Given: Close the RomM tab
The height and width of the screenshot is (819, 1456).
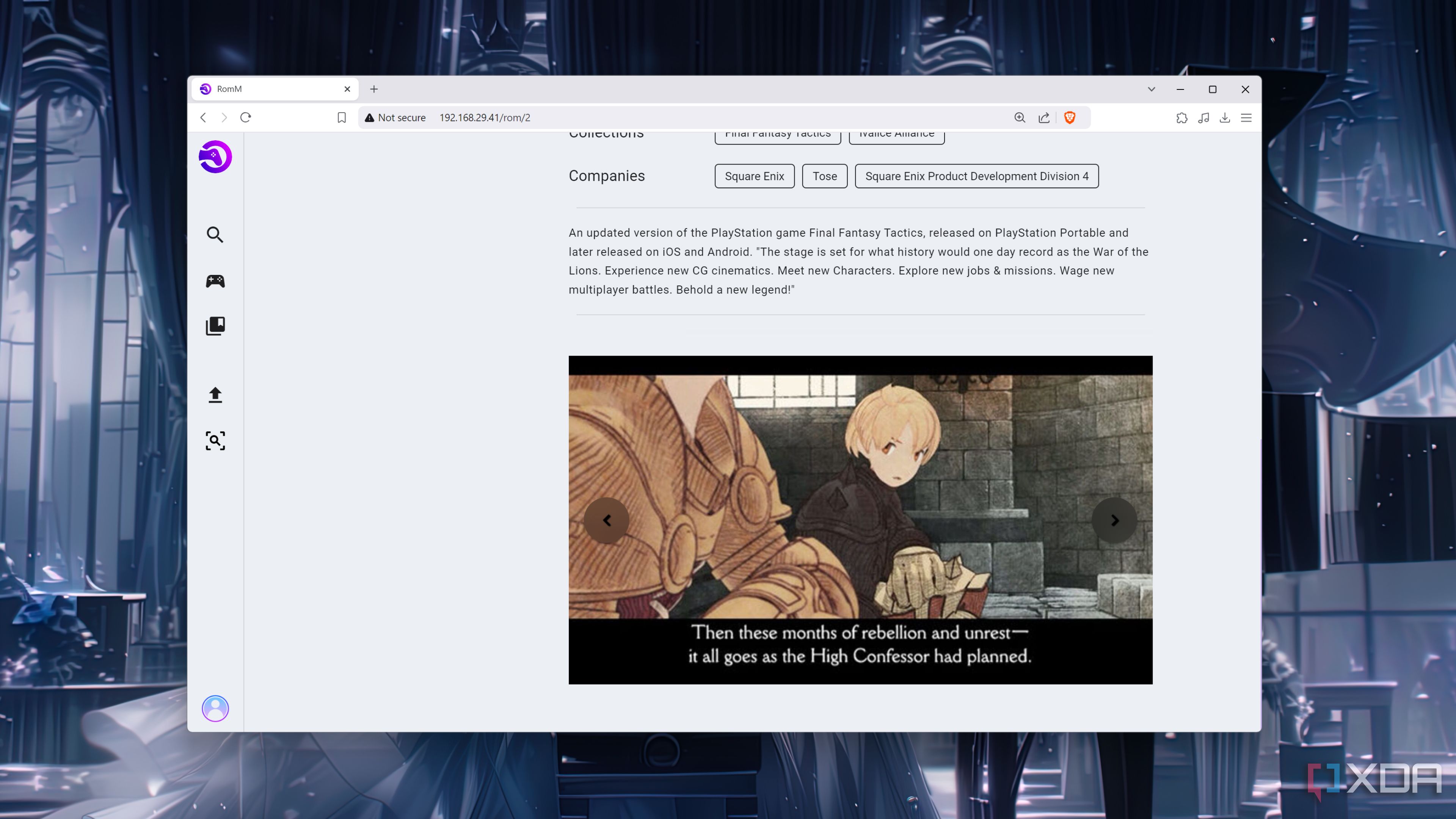Looking at the screenshot, I should point(347,89).
